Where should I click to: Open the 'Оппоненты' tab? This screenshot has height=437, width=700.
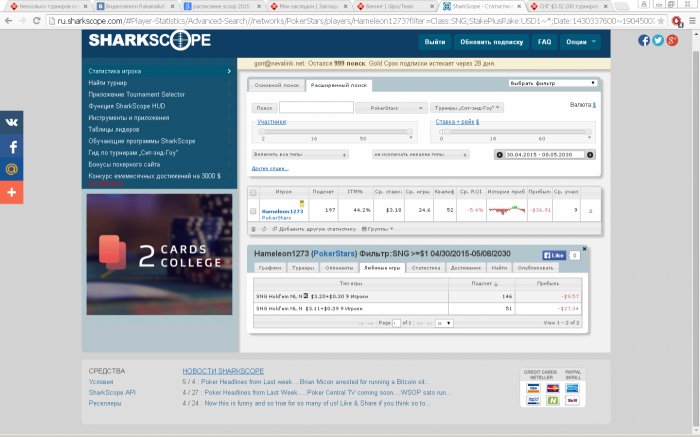339,268
